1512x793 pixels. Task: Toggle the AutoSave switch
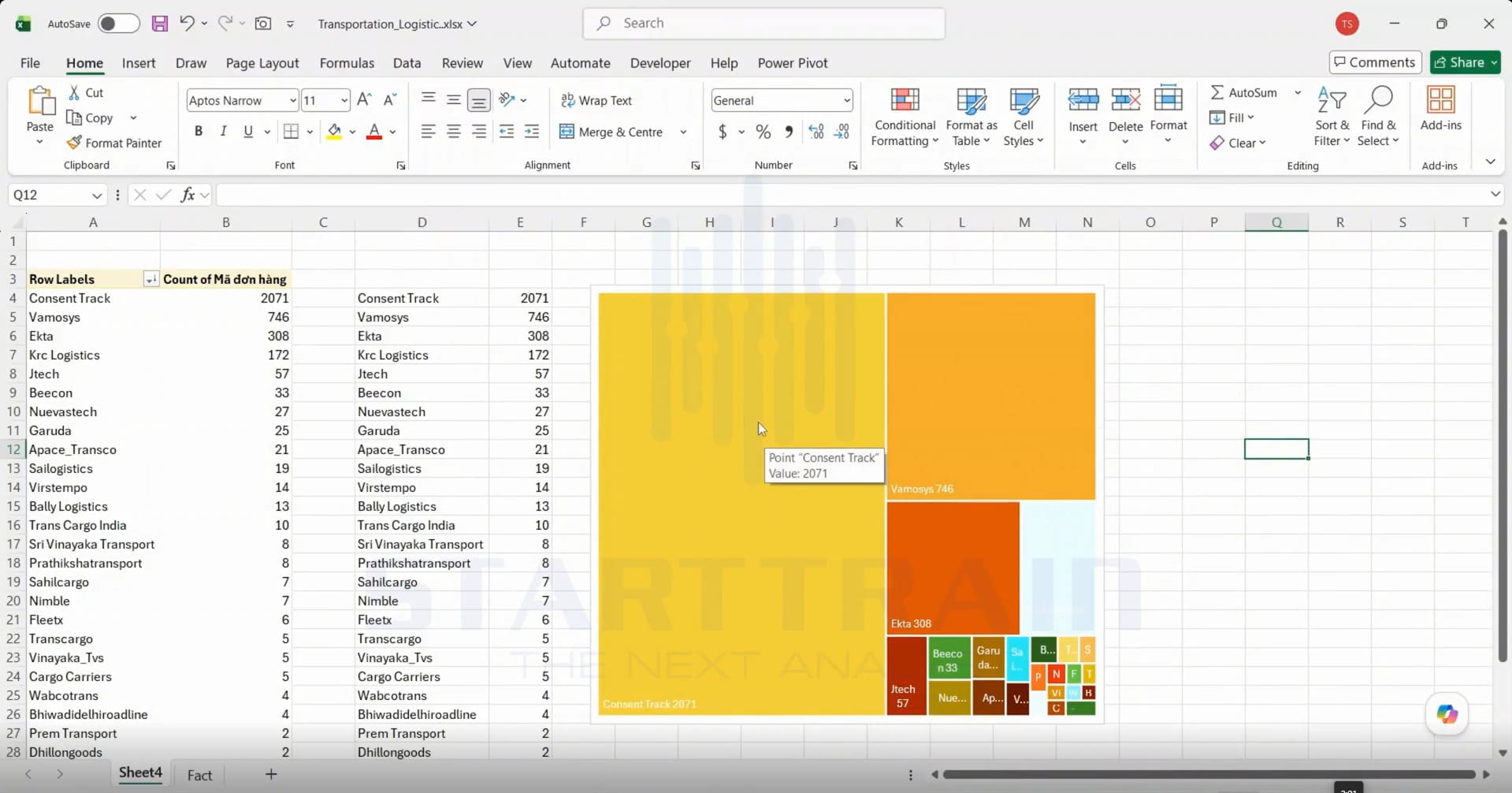[x=119, y=24]
